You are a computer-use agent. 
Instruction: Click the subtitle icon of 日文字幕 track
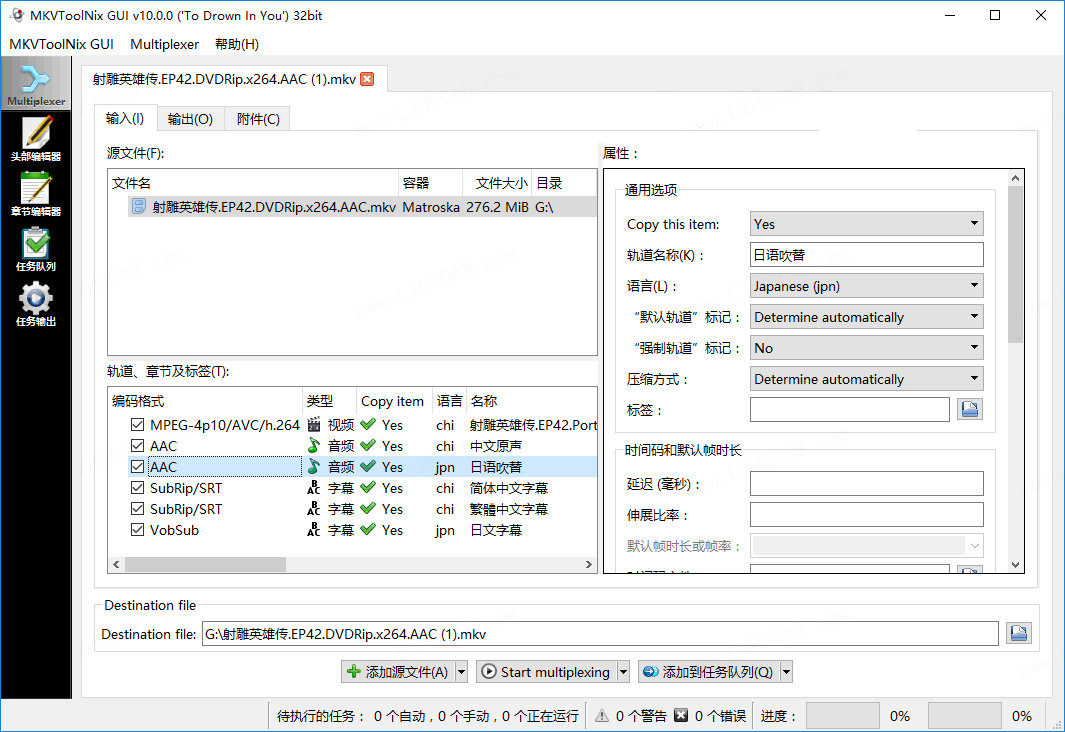tap(314, 530)
